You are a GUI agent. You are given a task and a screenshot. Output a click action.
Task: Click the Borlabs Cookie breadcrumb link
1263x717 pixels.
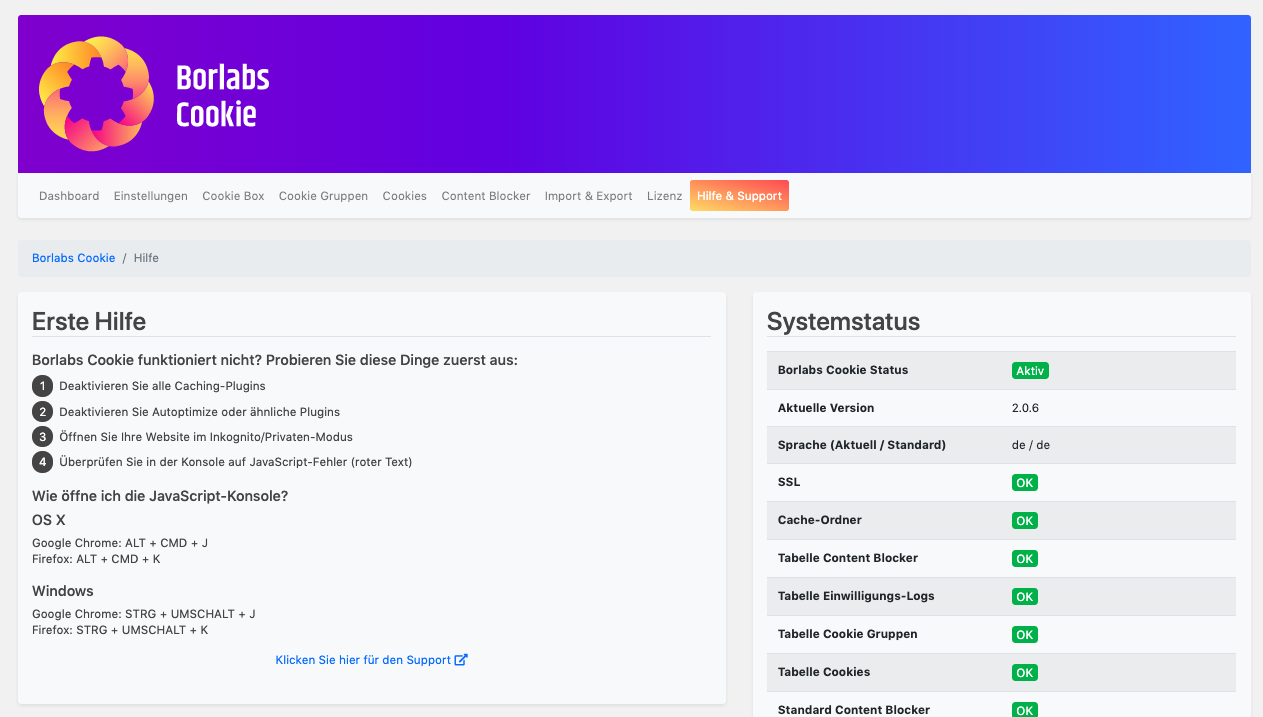[73, 258]
